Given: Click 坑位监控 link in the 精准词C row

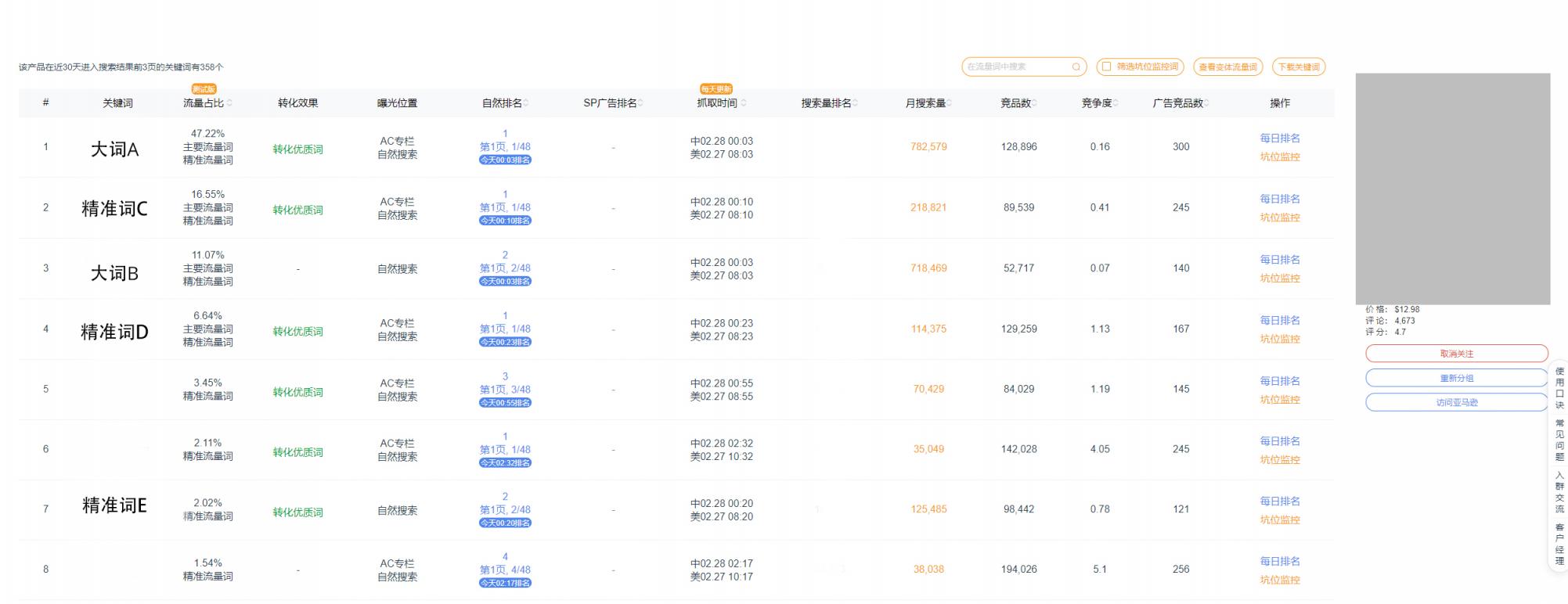Looking at the screenshot, I should click(x=1279, y=218).
